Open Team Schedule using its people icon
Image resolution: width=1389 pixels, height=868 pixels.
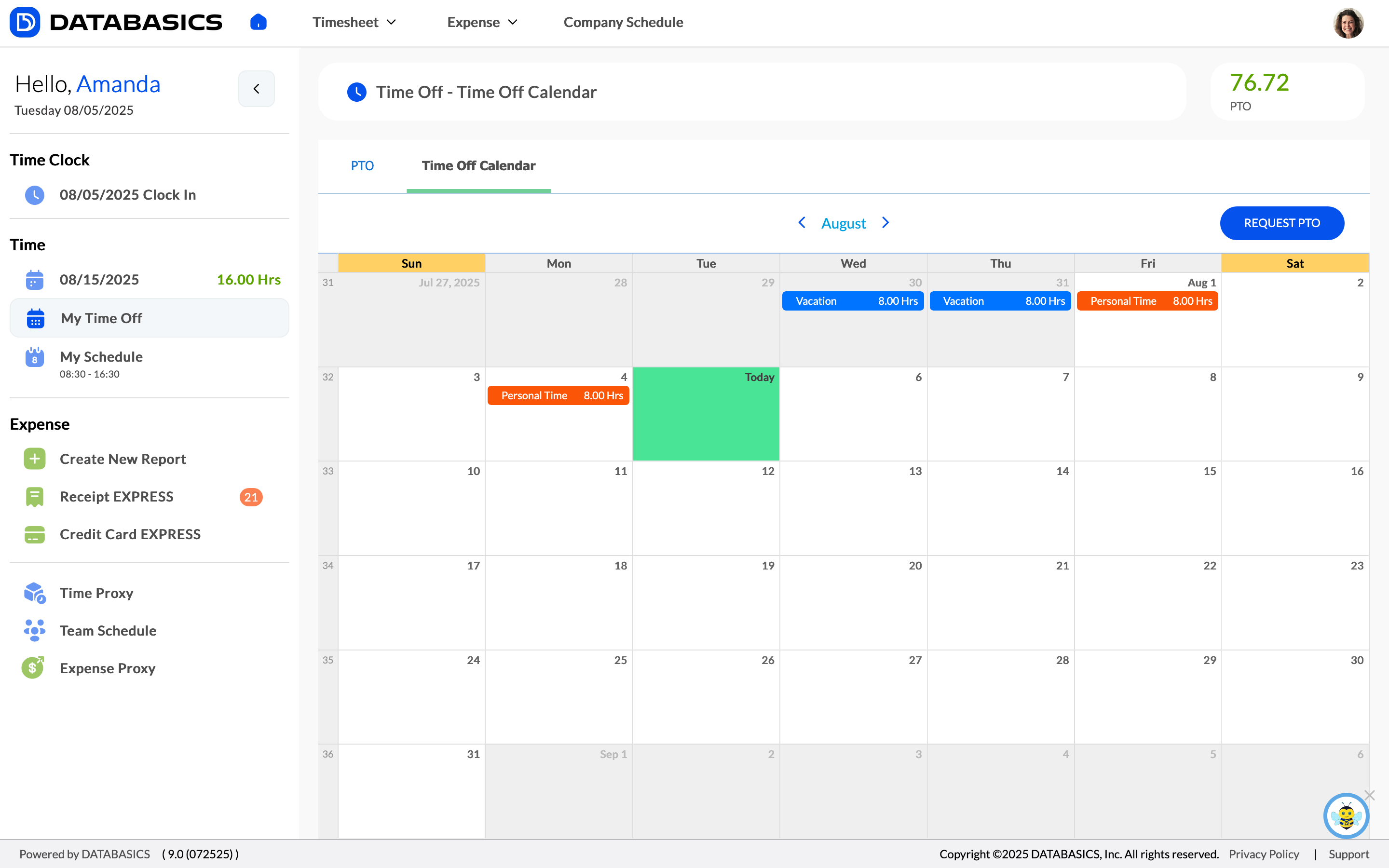point(34,630)
